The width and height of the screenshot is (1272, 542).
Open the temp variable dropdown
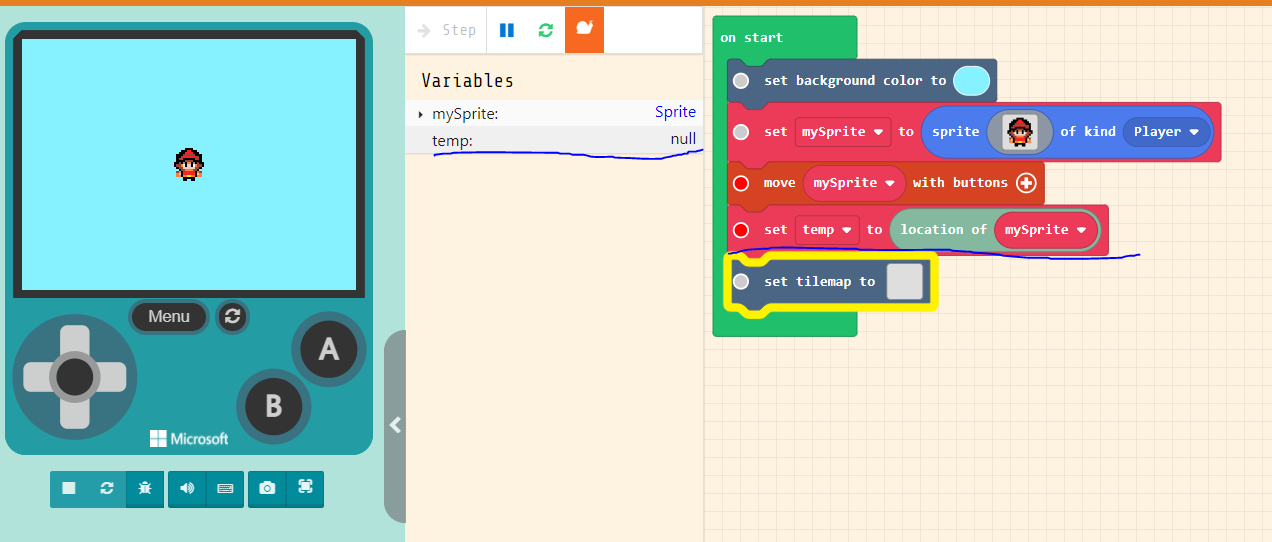coord(828,230)
